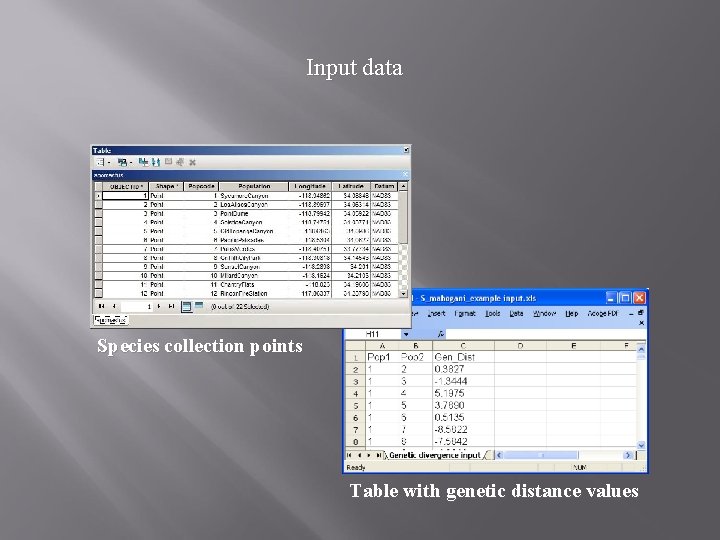
Task: Select column D header in Excel
Action: 520,346
